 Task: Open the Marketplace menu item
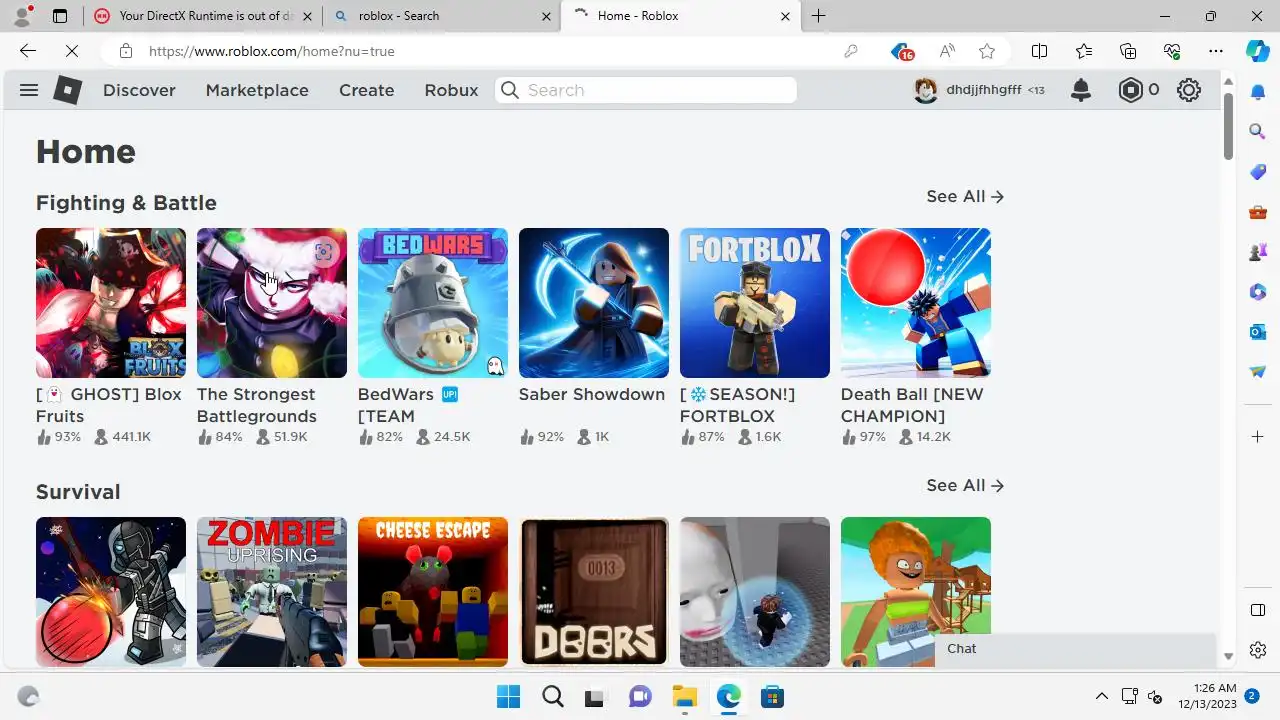click(x=257, y=90)
